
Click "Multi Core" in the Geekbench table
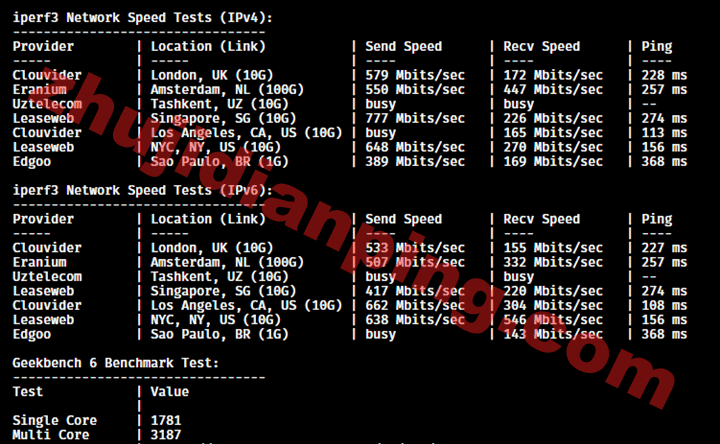[x=51, y=435]
